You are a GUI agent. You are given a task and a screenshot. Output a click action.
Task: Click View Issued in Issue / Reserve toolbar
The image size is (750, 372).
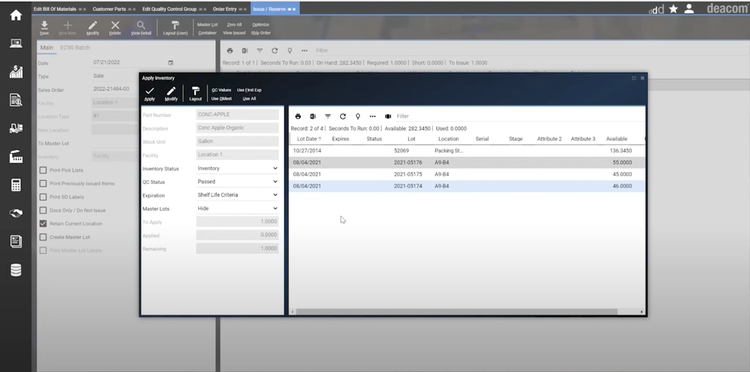coord(234,33)
